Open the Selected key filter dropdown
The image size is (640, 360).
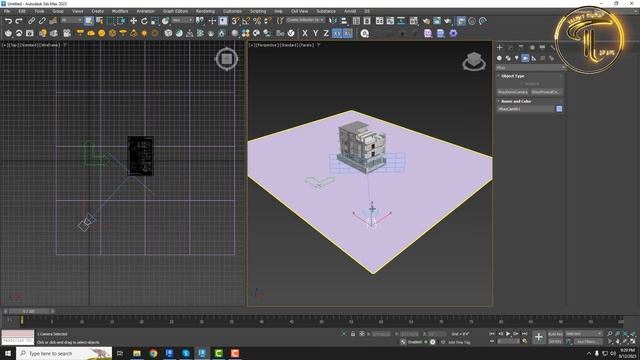point(584,334)
